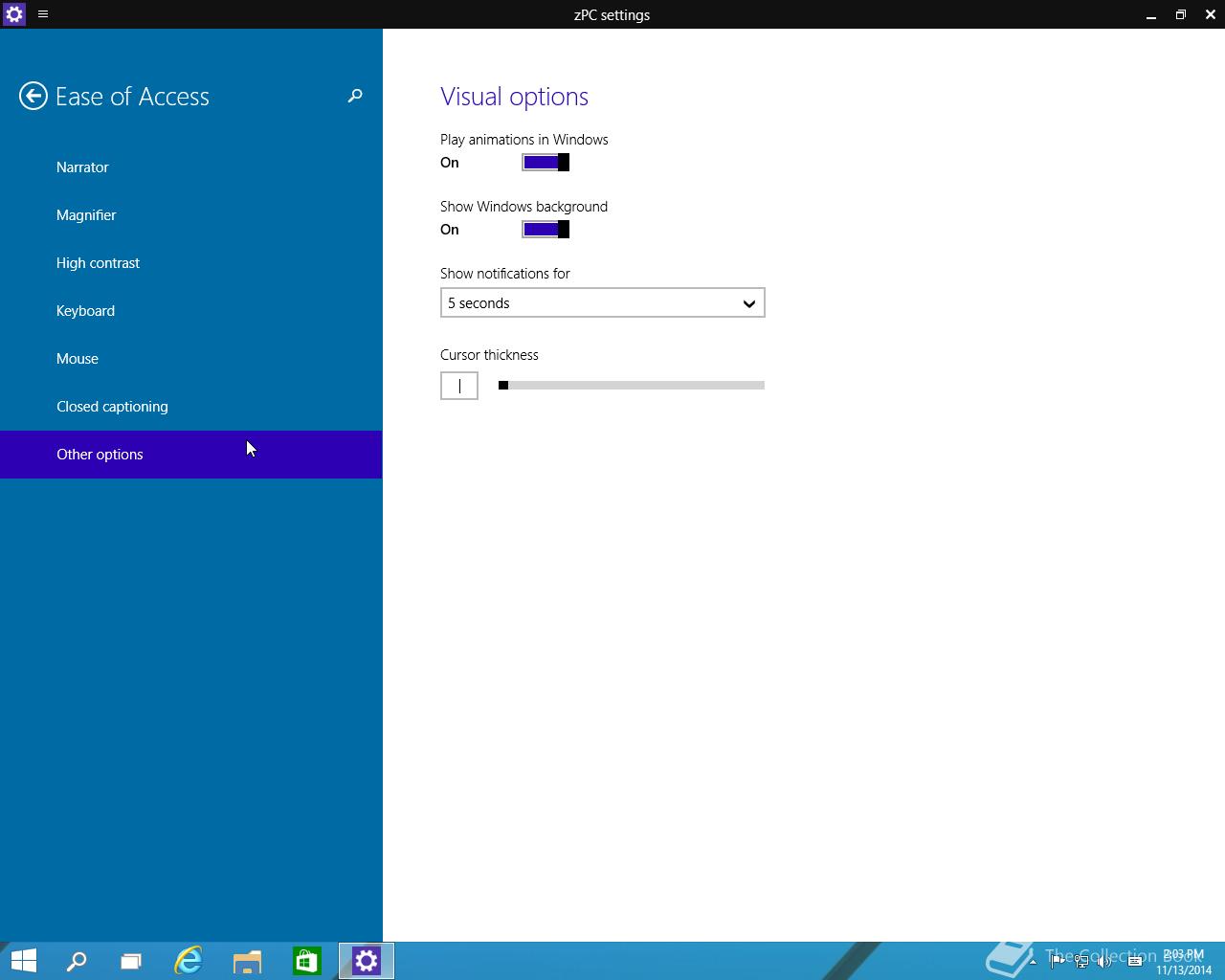Close the zPC settings window
1225x980 pixels.
point(1211,14)
